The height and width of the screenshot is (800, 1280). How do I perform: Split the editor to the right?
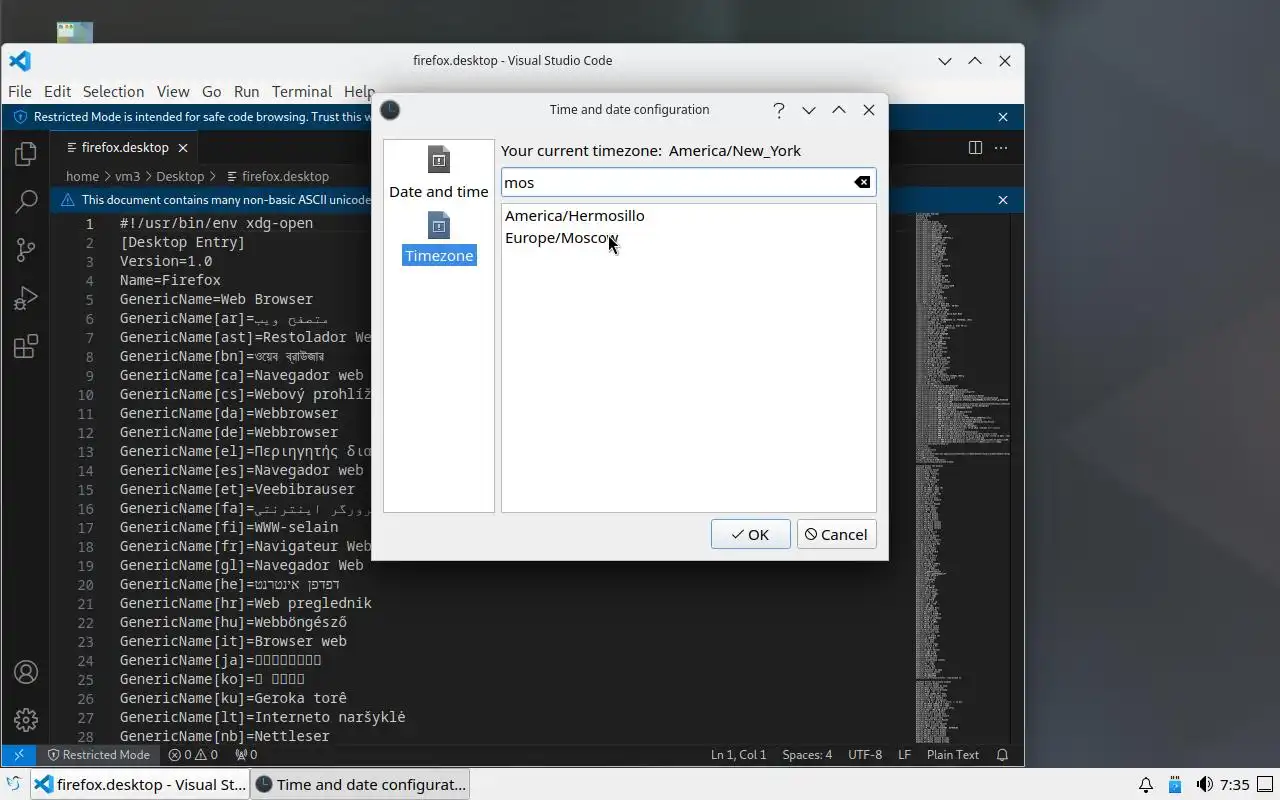tap(975, 148)
